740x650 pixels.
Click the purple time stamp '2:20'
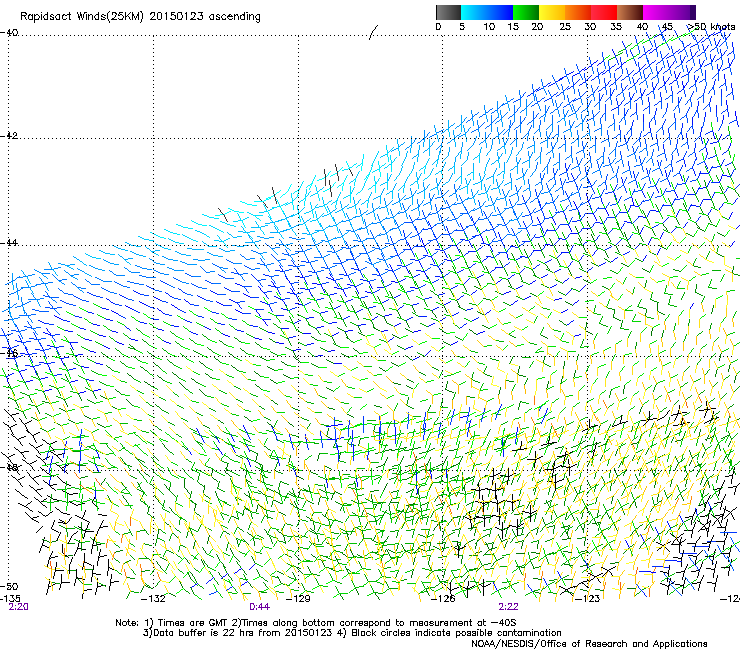click(19, 607)
